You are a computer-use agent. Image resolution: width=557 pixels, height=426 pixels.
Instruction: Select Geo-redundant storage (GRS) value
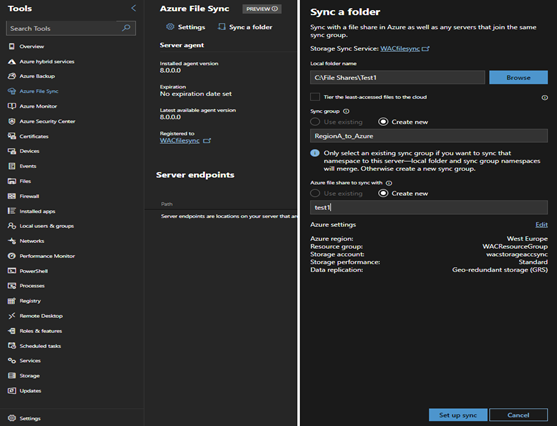(x=500, y=270)
